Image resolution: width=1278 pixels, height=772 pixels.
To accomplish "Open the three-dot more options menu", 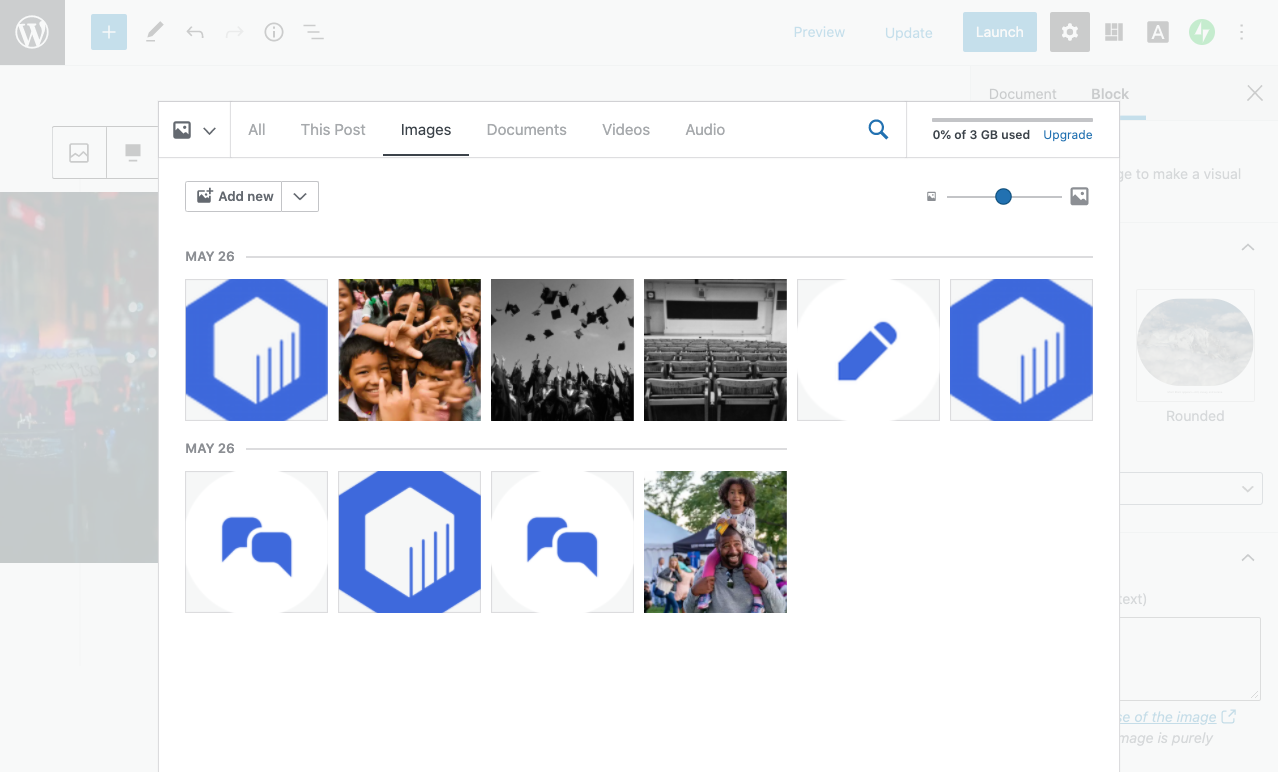I will [x=1242, y=32].
